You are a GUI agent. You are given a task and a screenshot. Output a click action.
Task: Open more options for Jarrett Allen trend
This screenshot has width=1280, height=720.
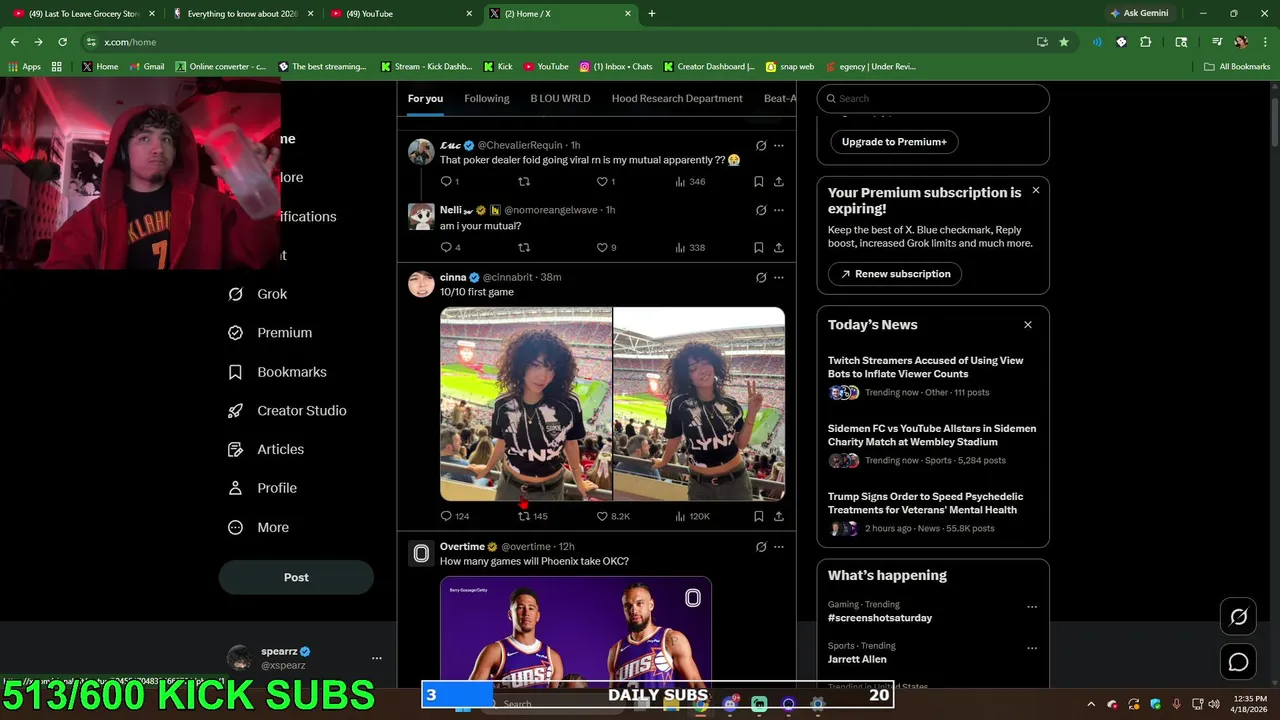tap(1032, 648)
